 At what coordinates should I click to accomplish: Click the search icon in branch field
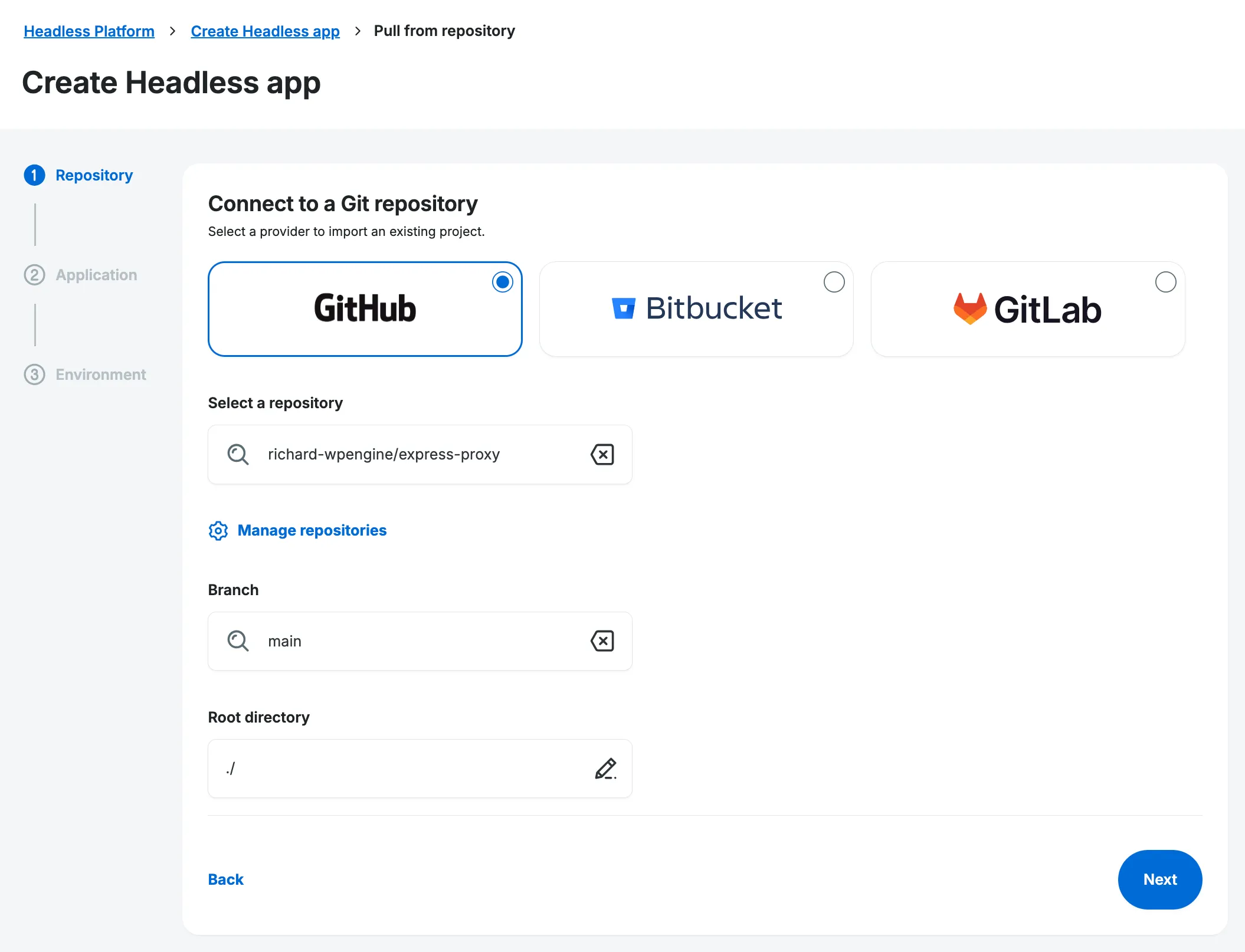[x=238, y=641]
